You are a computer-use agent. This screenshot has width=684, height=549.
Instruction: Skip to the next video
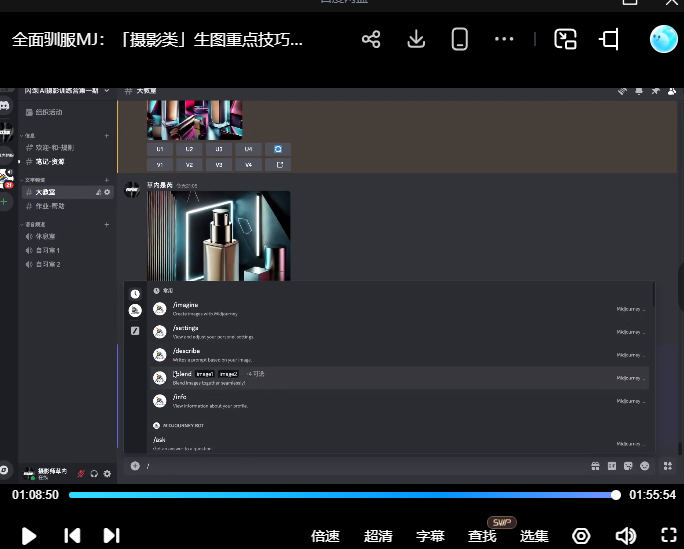point(112,536)
